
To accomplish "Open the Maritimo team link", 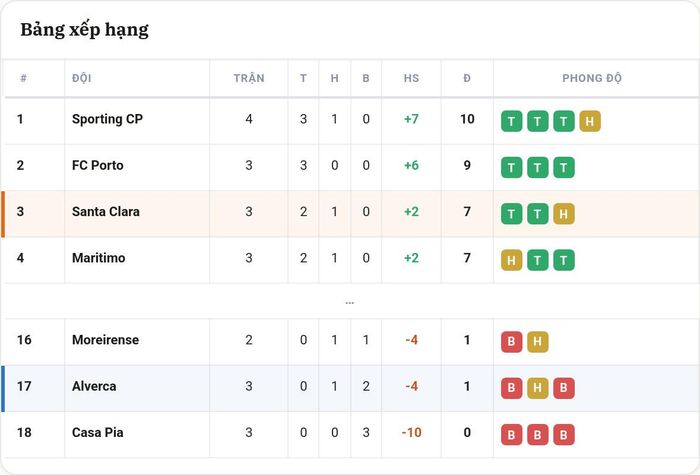I will pos(98,258).
